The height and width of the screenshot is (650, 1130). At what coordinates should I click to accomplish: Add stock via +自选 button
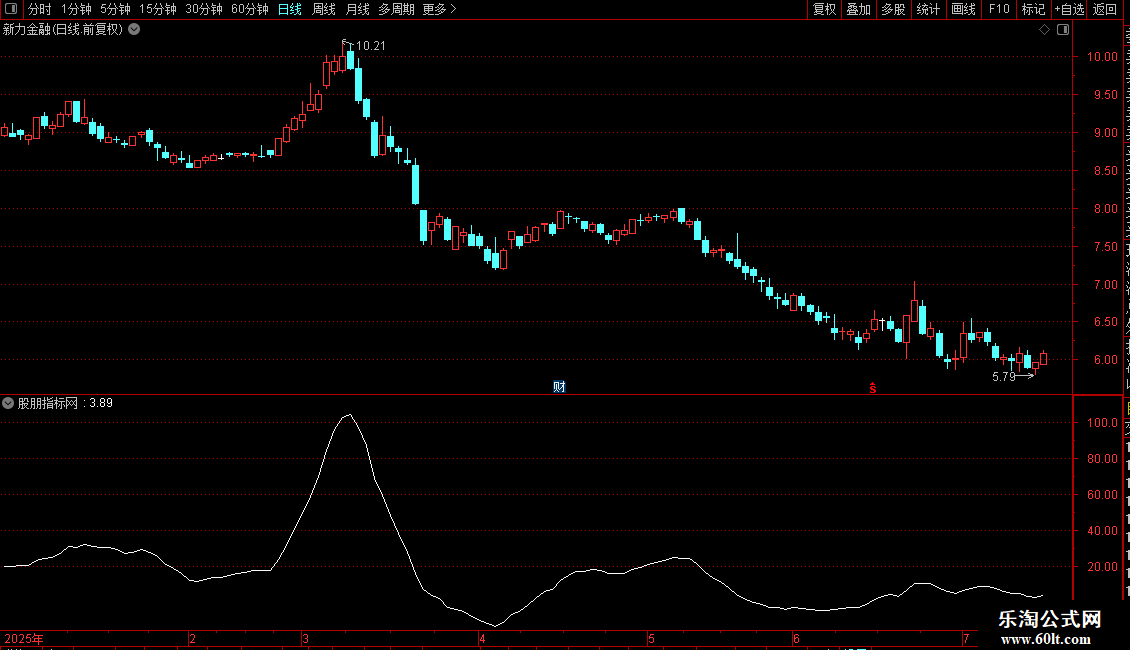tap(1069, 9)
